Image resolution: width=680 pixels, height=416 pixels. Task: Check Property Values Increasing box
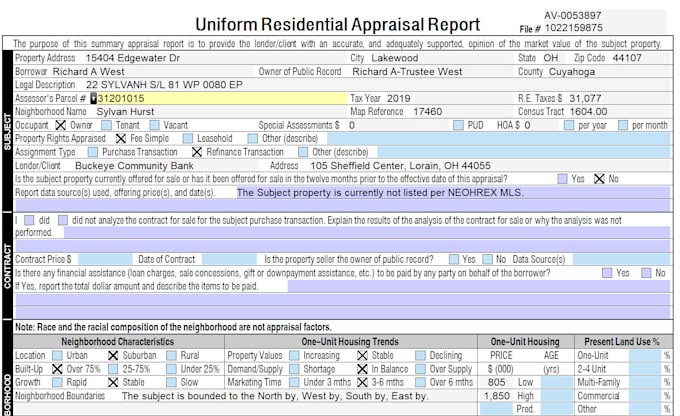coord(294,356)
